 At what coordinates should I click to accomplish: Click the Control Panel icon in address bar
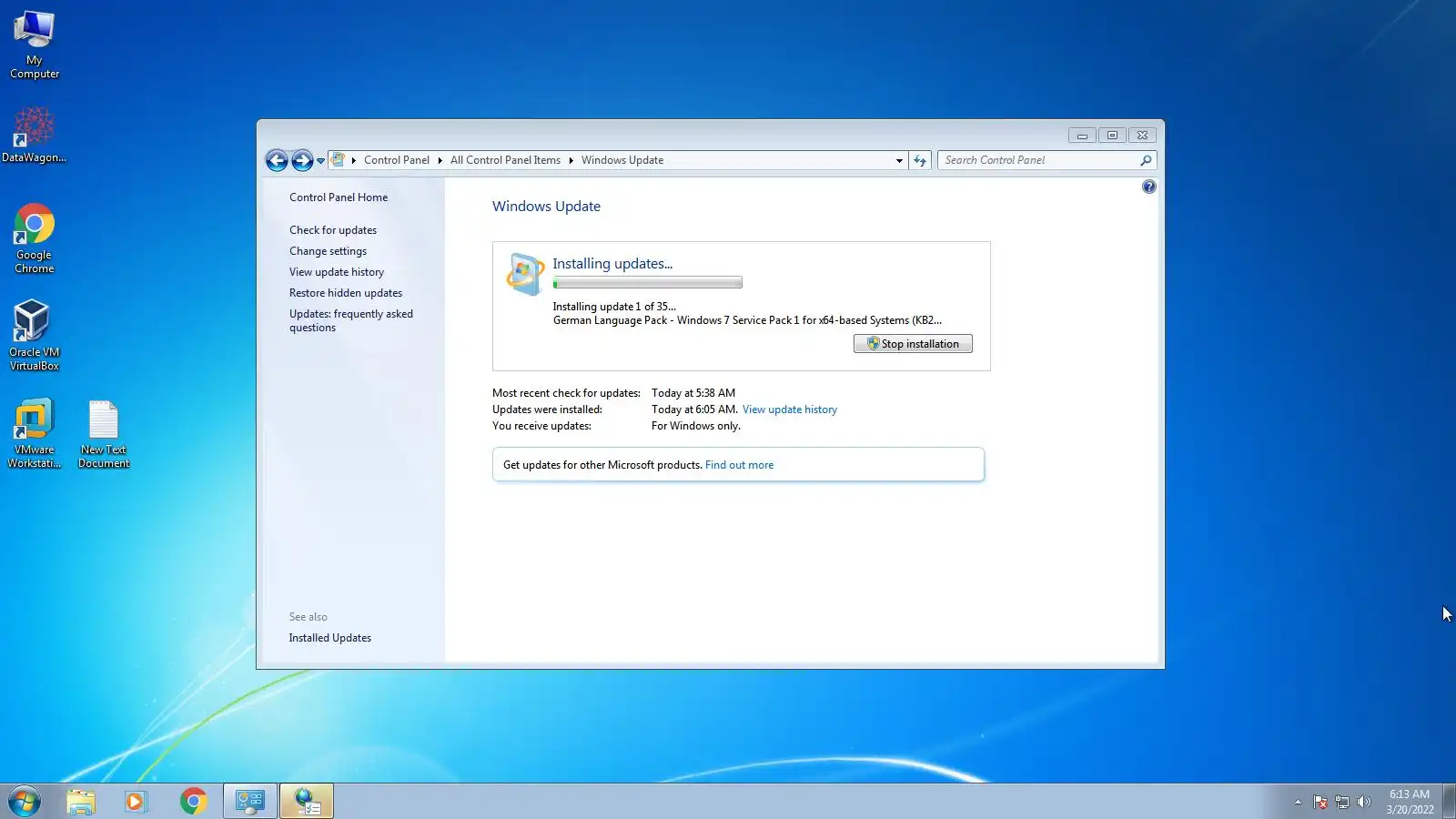[339, 160]
